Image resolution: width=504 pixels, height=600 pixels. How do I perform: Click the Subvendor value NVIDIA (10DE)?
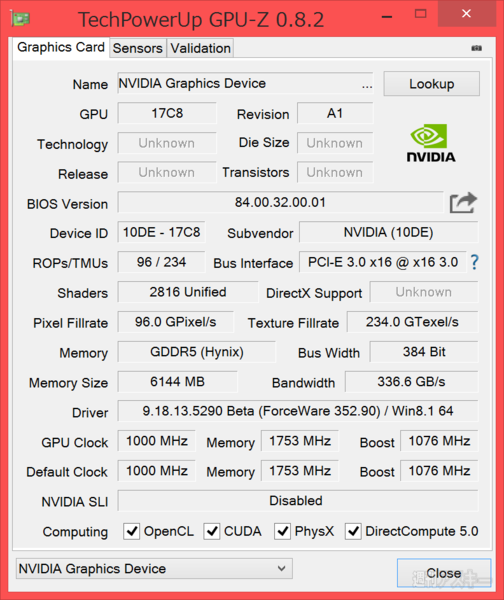pos(389,232)
